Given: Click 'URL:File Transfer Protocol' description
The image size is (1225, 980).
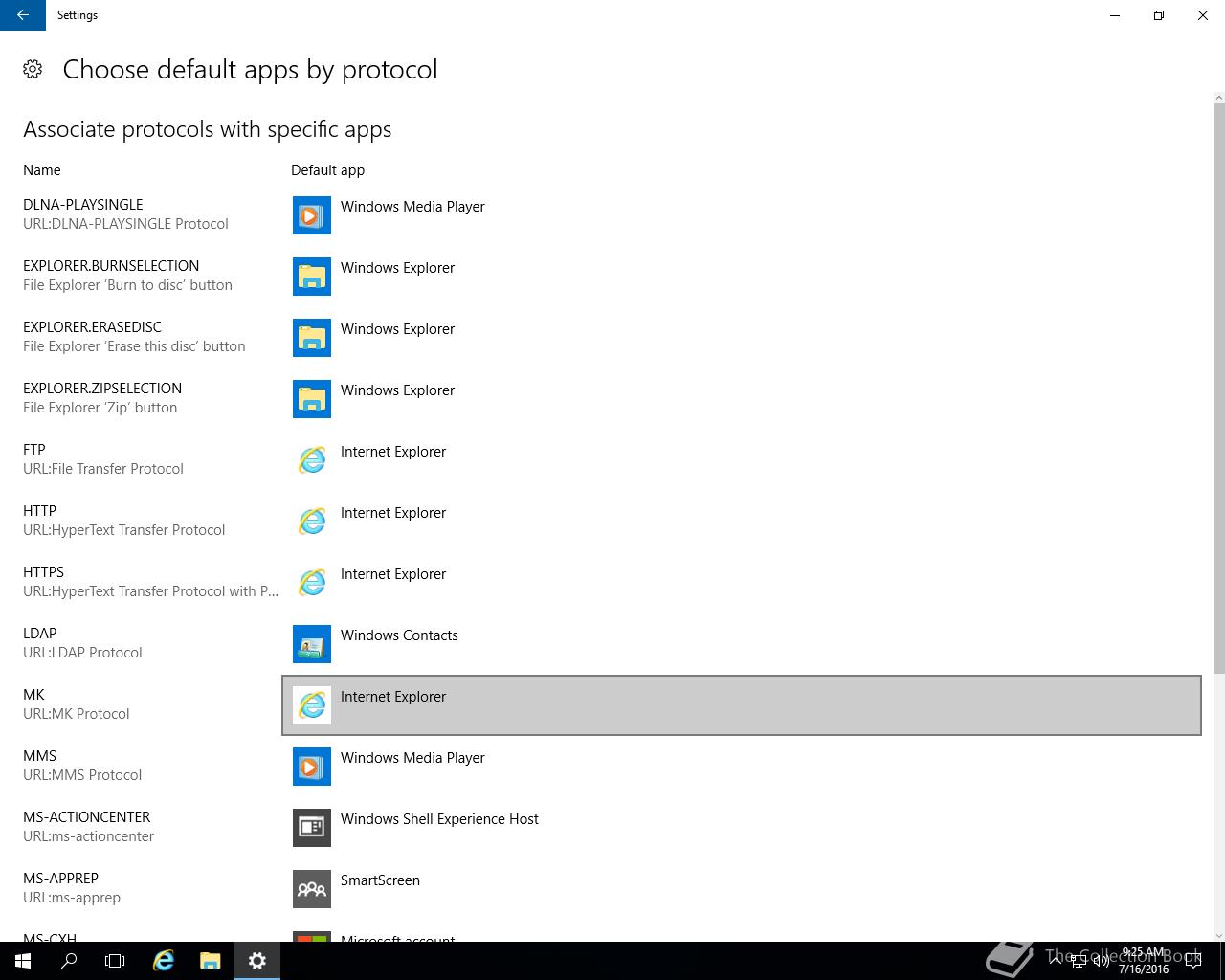Looking at the screenshot, I should pos(103,469).
